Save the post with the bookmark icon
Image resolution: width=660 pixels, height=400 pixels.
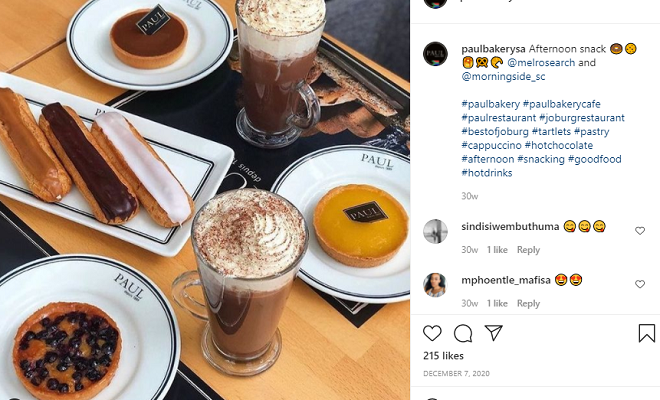[647, 333]
